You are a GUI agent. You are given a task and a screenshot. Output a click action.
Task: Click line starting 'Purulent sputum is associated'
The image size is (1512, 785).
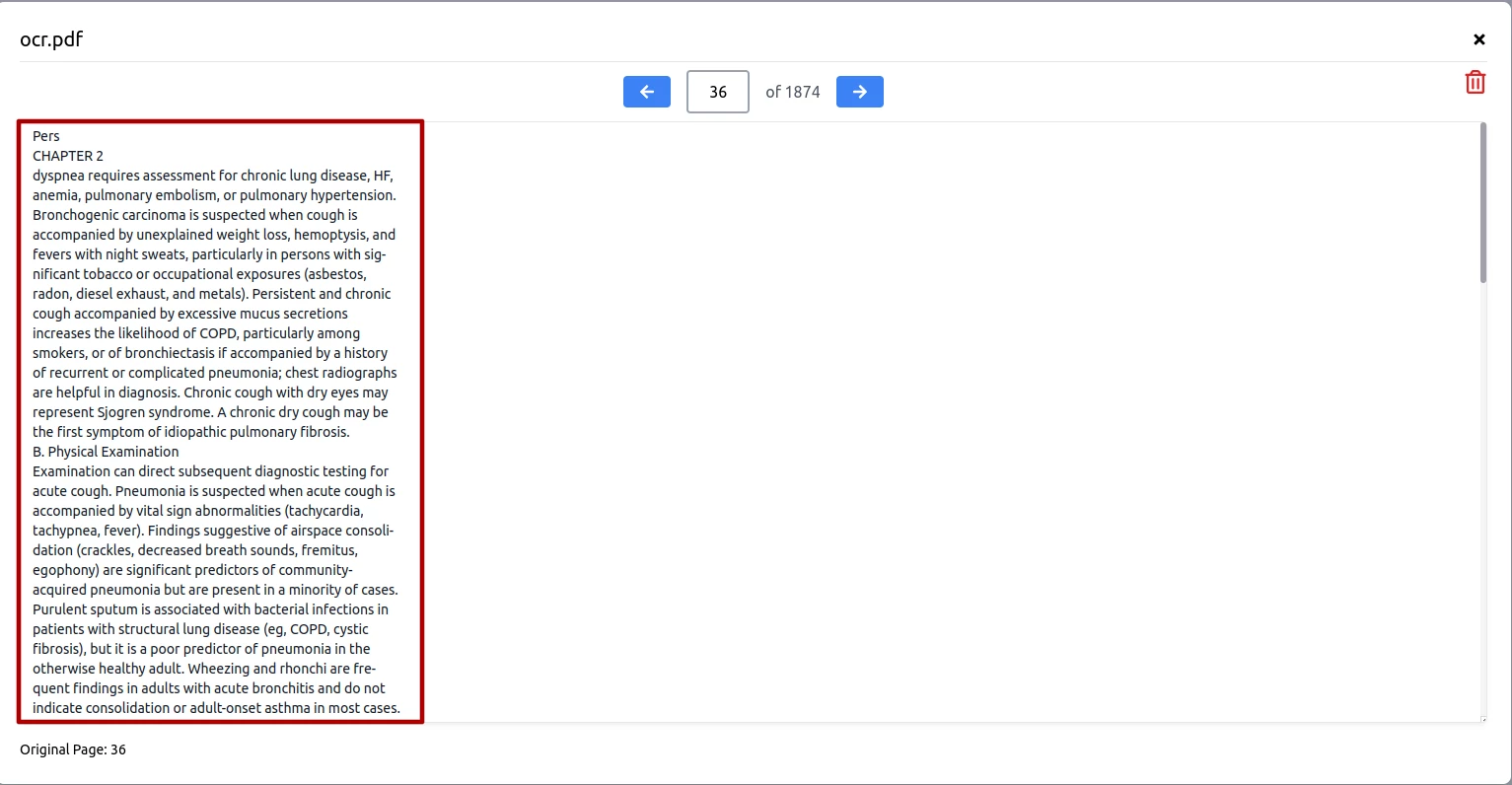(211, 609)
